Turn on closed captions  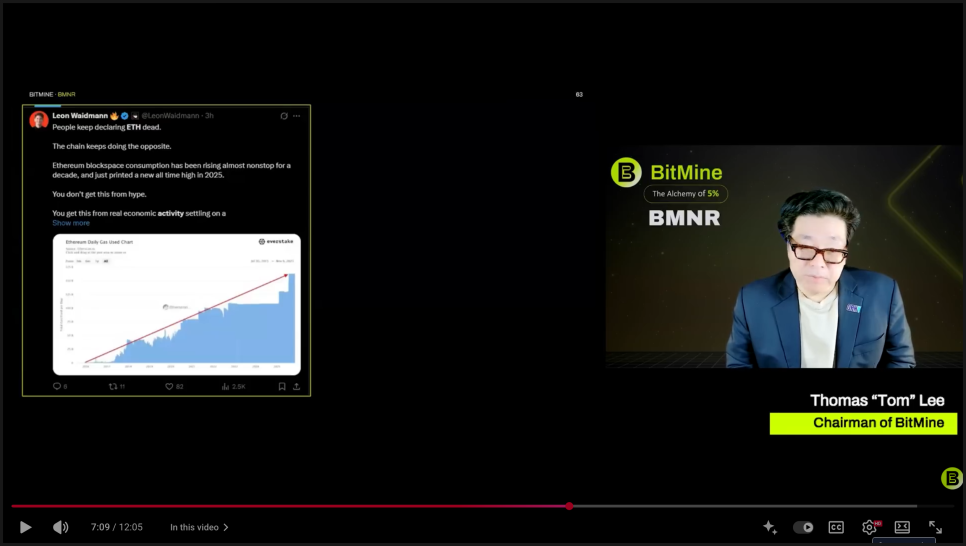click(x=835, y=527)
